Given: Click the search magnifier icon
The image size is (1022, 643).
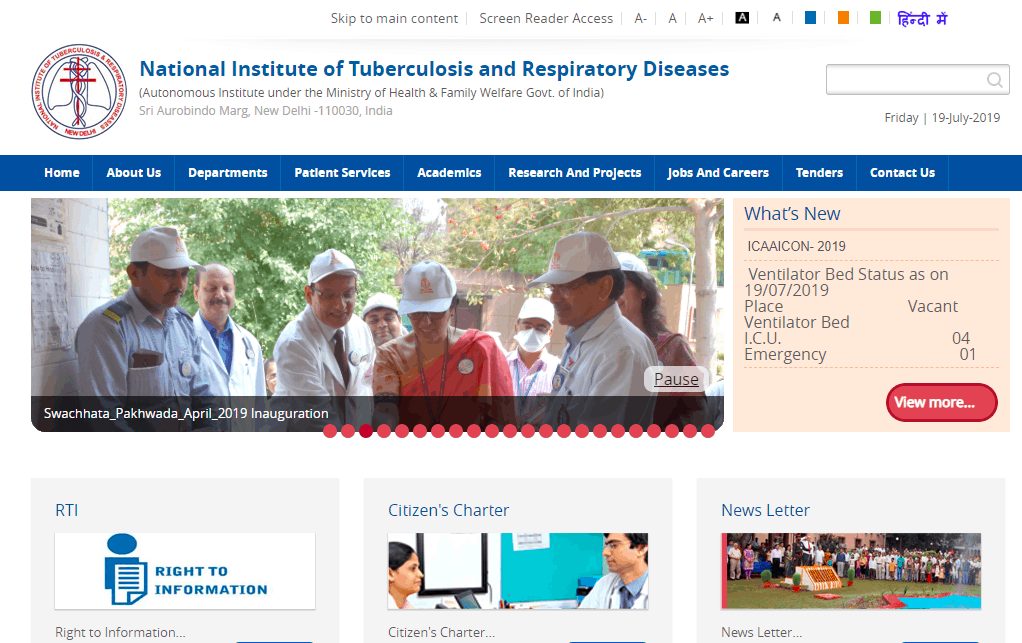Looking at the screenshot, I should click(994, 80).
